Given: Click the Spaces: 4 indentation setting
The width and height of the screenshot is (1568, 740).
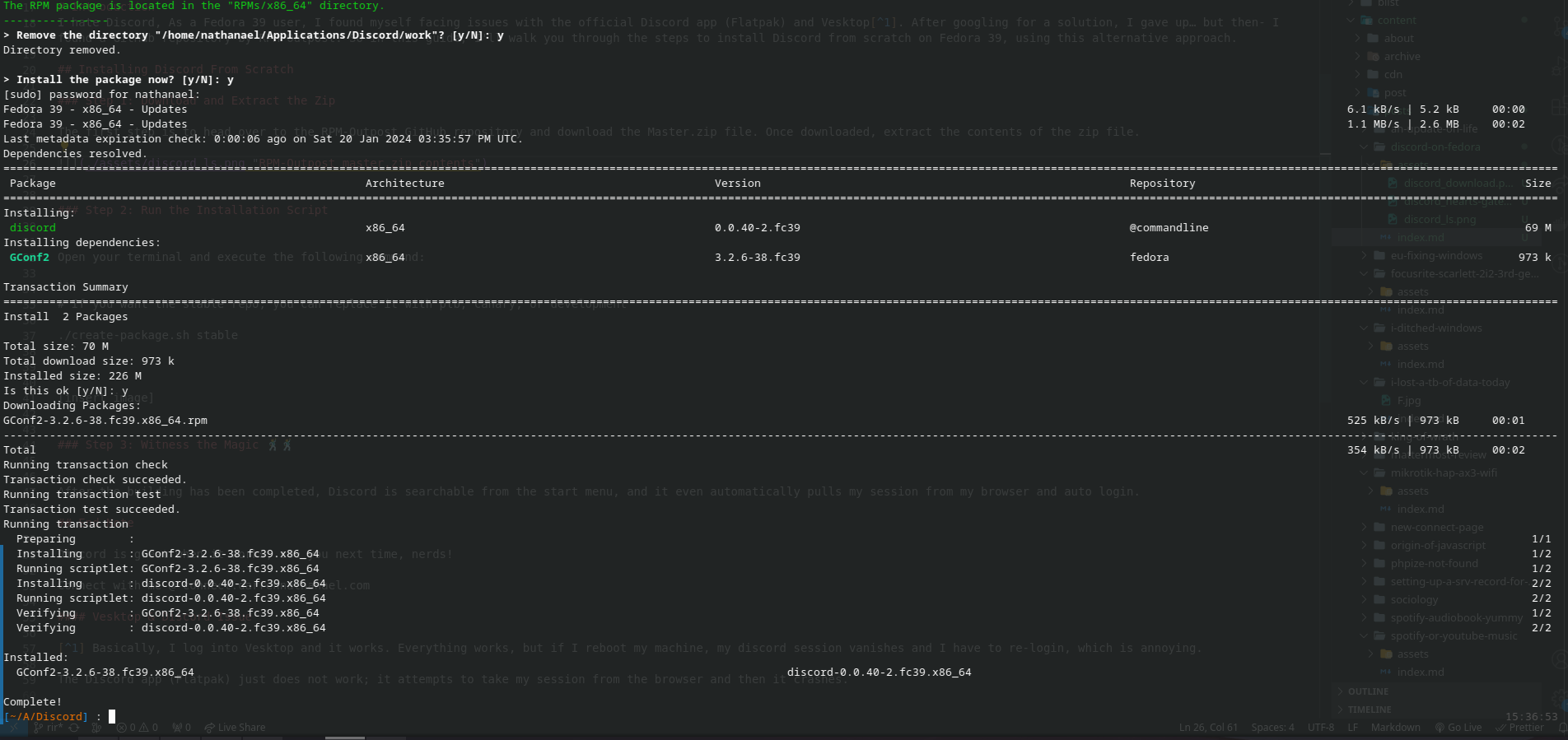Looking at the screenshot, I should click(1272, 728).
